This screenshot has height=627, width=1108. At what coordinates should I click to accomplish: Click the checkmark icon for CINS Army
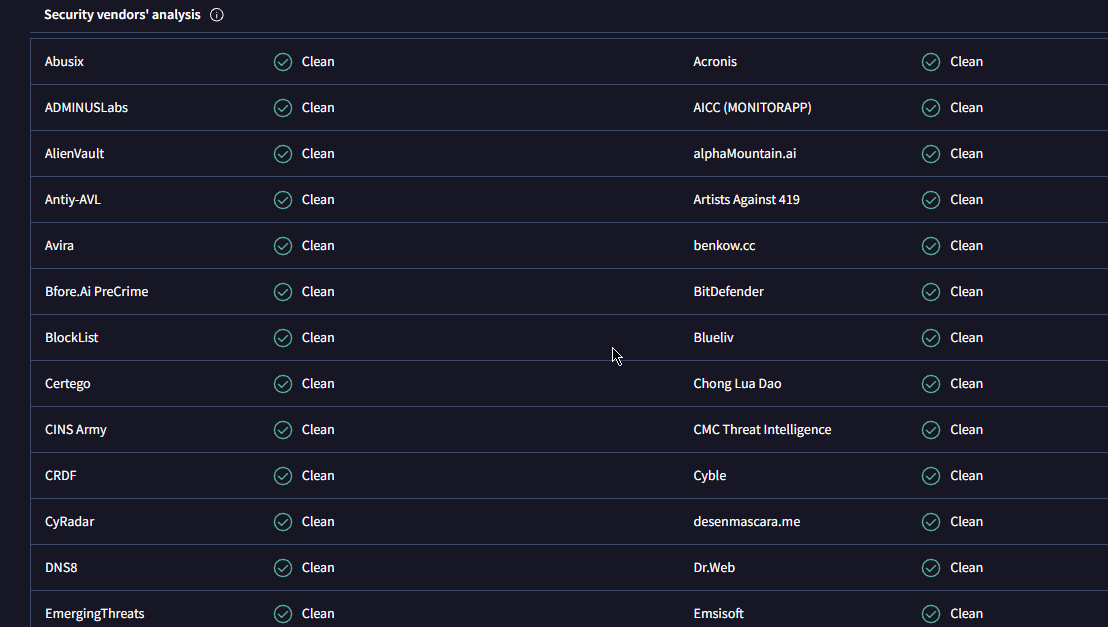pos(283,430)
